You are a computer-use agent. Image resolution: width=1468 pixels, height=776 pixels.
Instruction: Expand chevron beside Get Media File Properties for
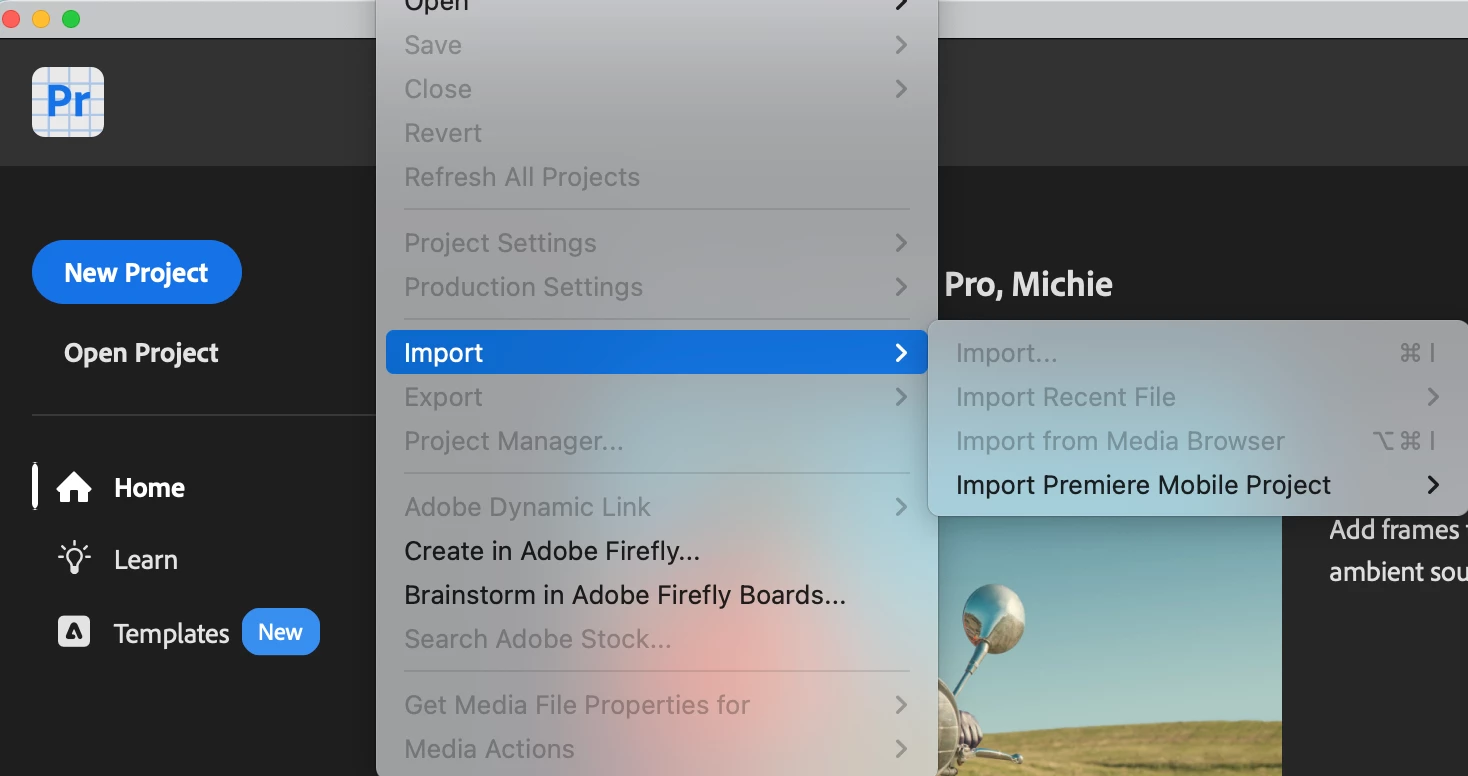click(901, 705)
